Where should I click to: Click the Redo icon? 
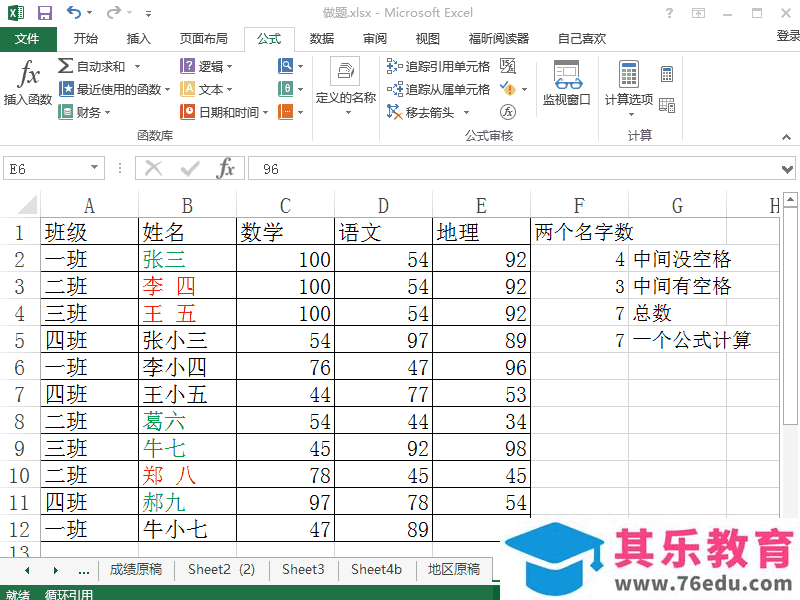coord(113,12)
